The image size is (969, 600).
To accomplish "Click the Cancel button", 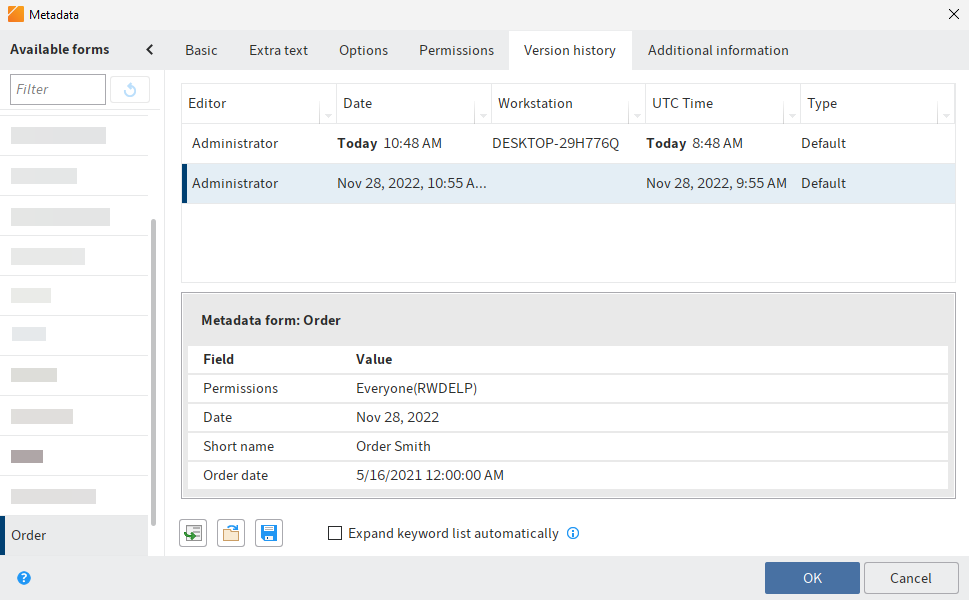I will click(x=911, y=578).
